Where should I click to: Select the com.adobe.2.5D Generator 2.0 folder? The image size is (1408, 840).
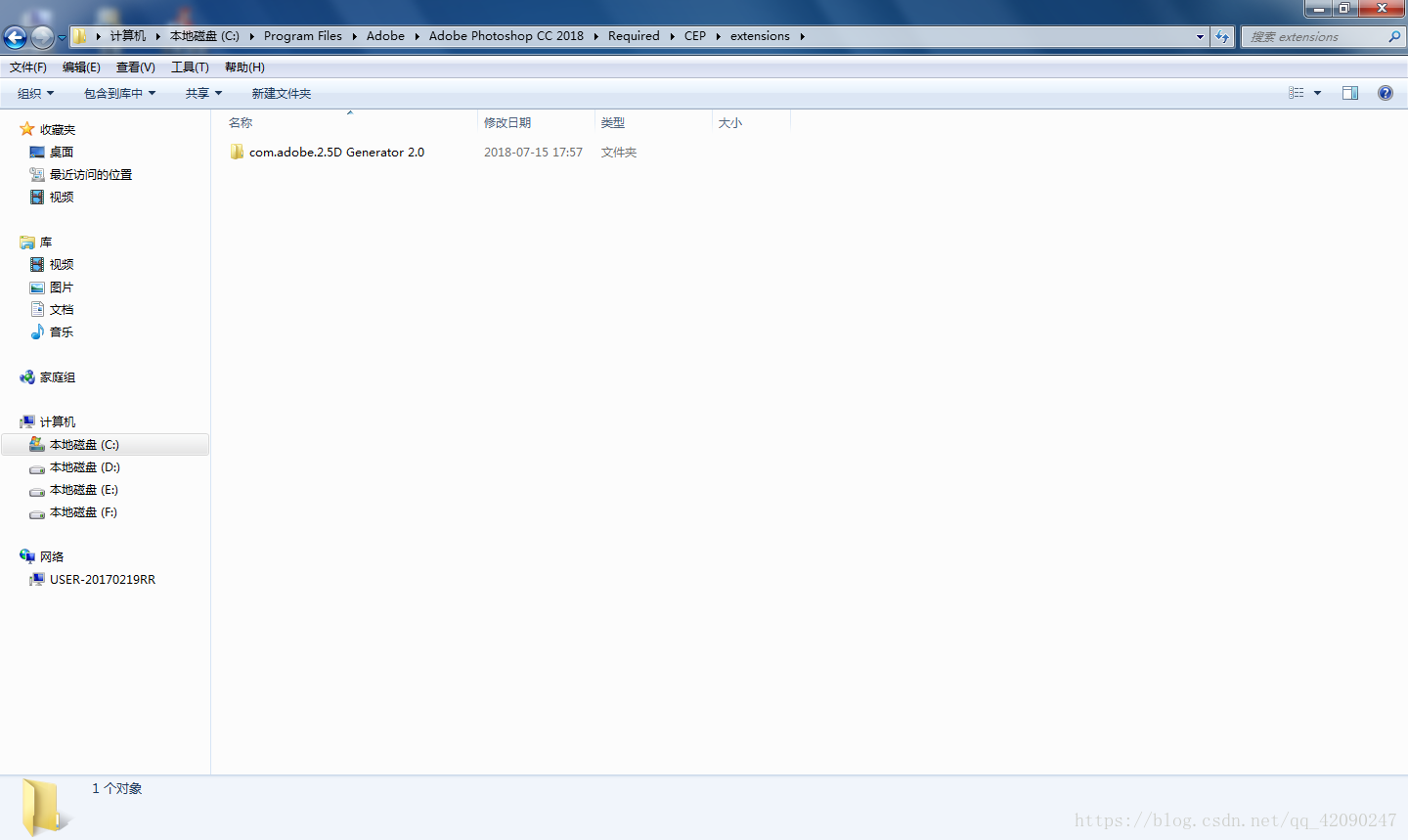point(337,152)
